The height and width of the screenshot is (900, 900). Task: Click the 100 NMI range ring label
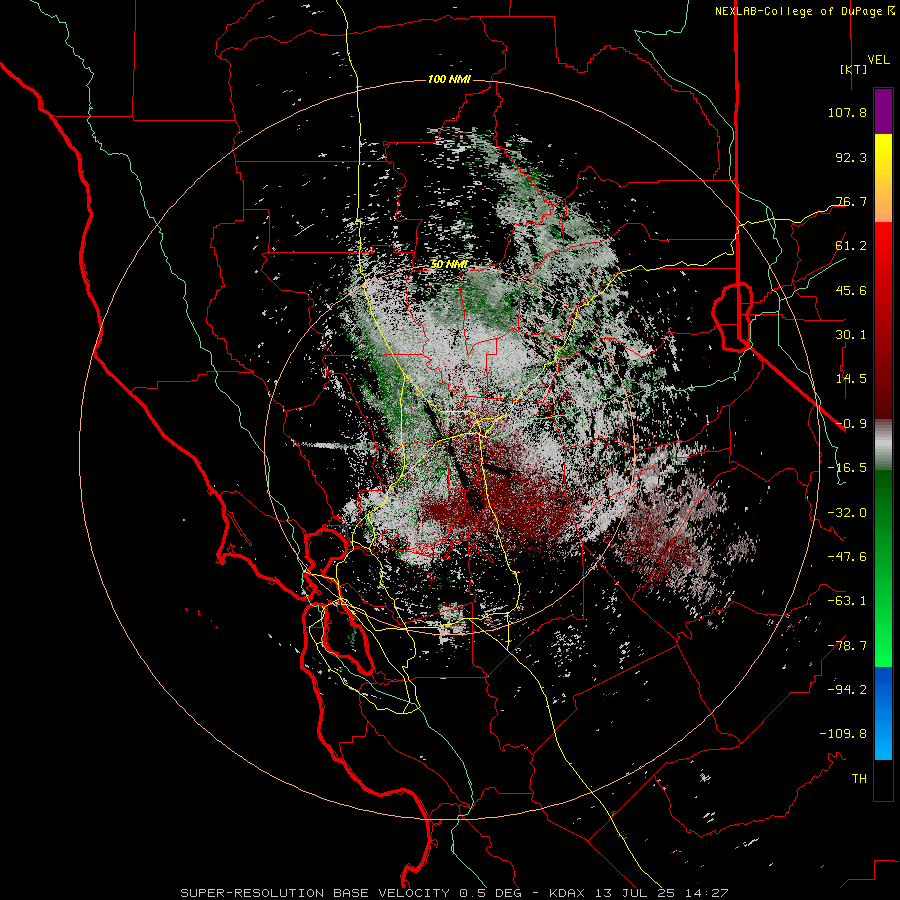(449, 79)
